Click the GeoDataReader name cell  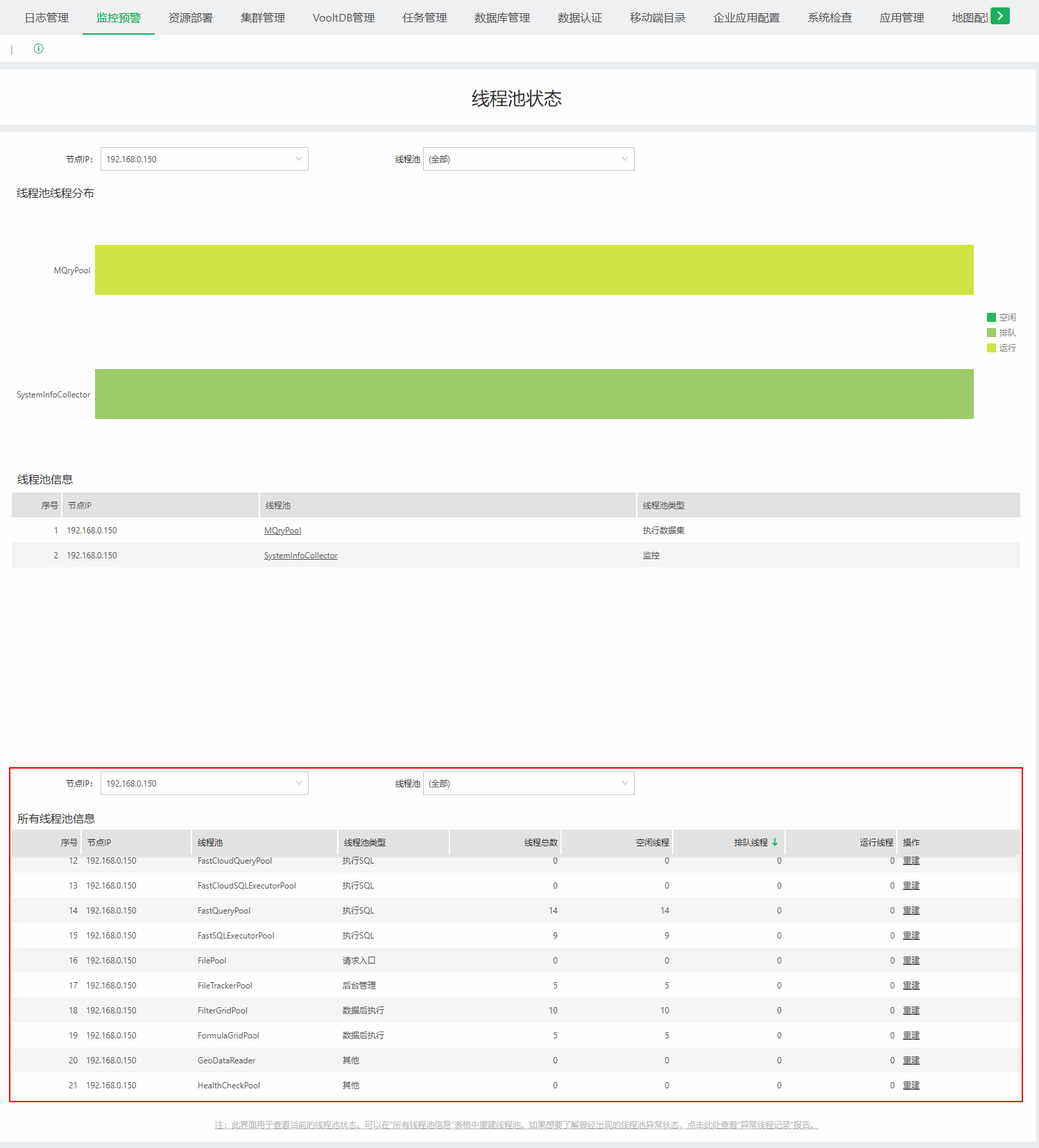click(227, 1061)
